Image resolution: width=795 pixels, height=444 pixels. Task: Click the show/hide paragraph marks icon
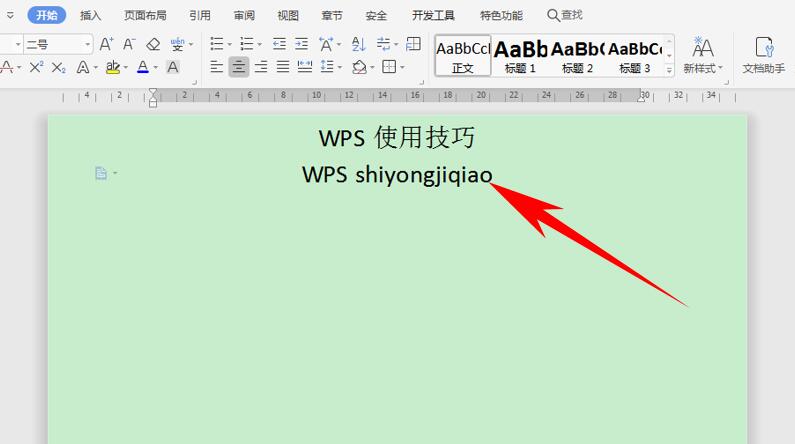[x=384, y=44]
